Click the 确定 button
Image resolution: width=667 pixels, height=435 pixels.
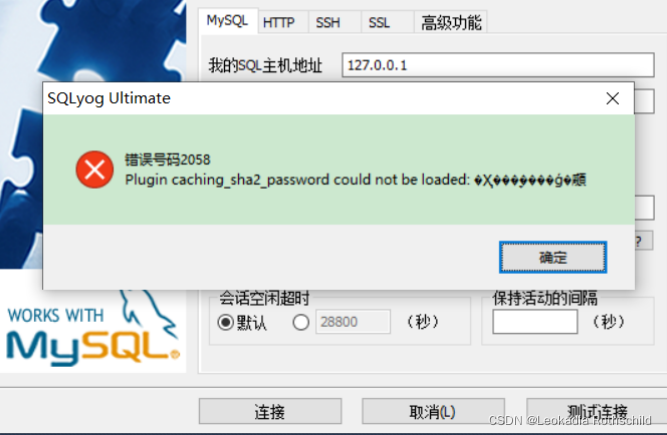click(553, 257)
